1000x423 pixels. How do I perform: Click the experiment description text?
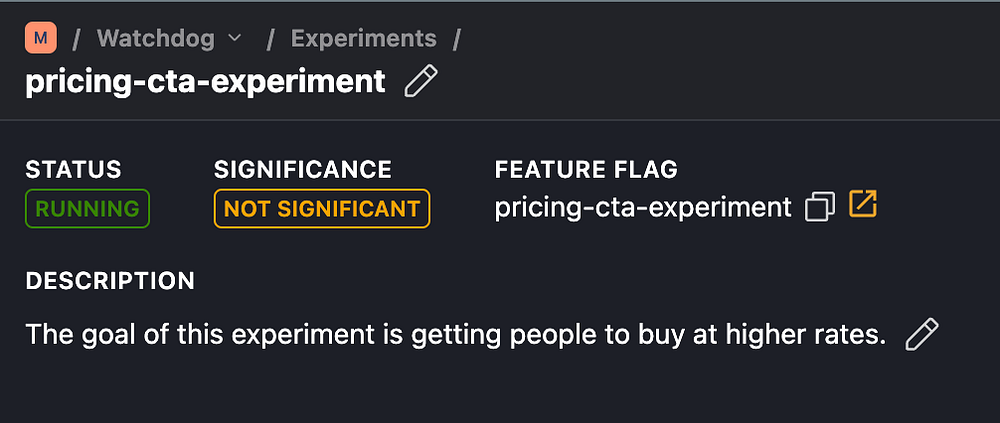click(x=456, y=334)
